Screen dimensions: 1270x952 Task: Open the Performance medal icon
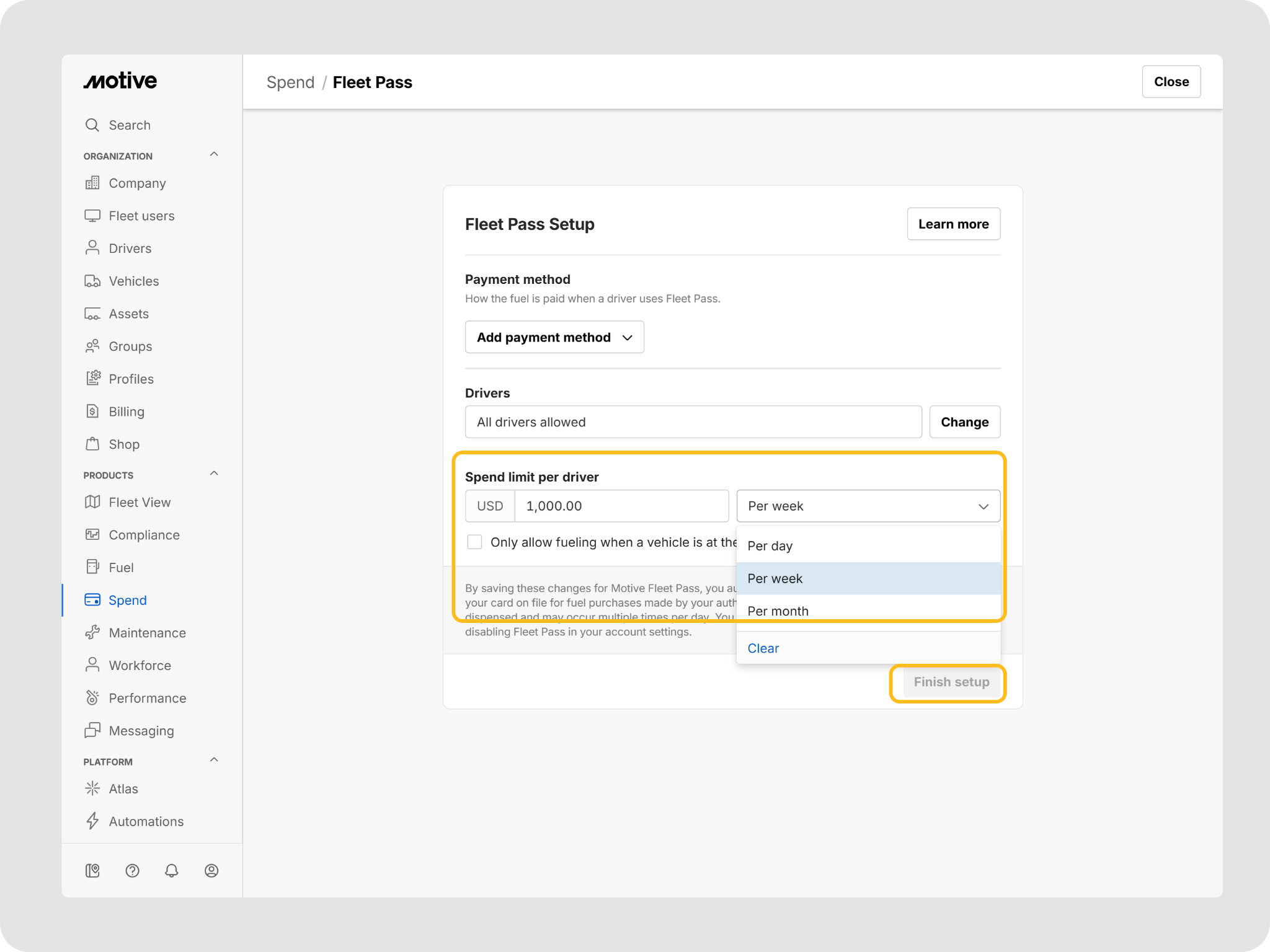coord(92,699)
